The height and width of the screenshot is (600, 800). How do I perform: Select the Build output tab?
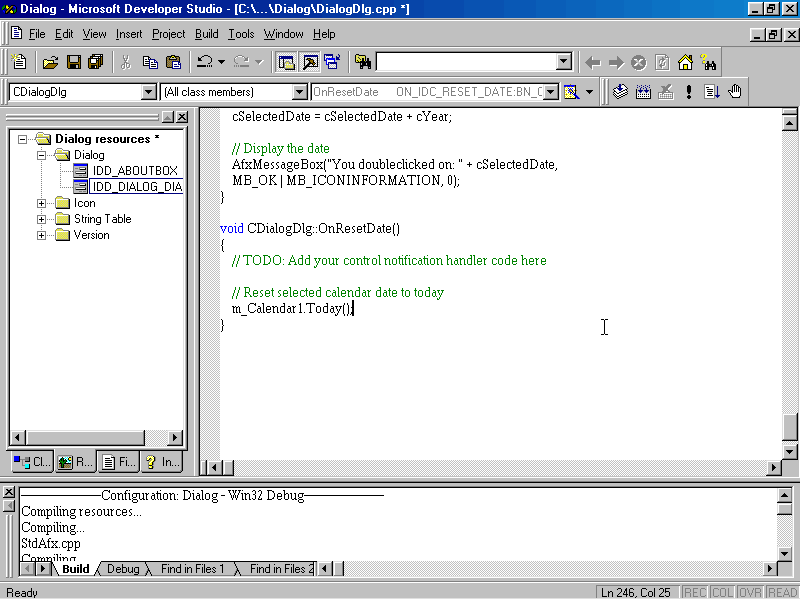click(x=76, y=569)
